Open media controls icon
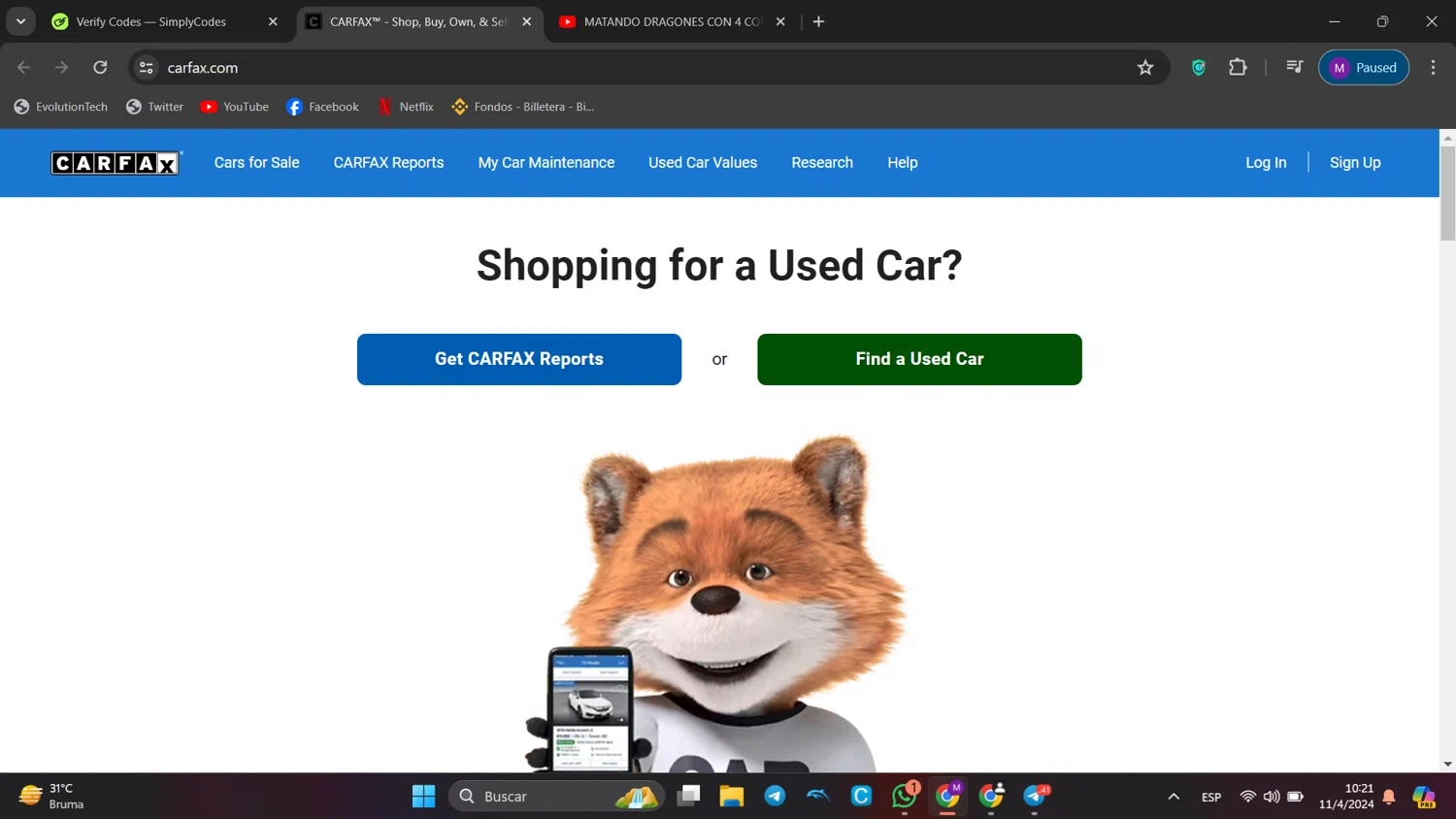 pyautogui.click(x=1294, y=67)
